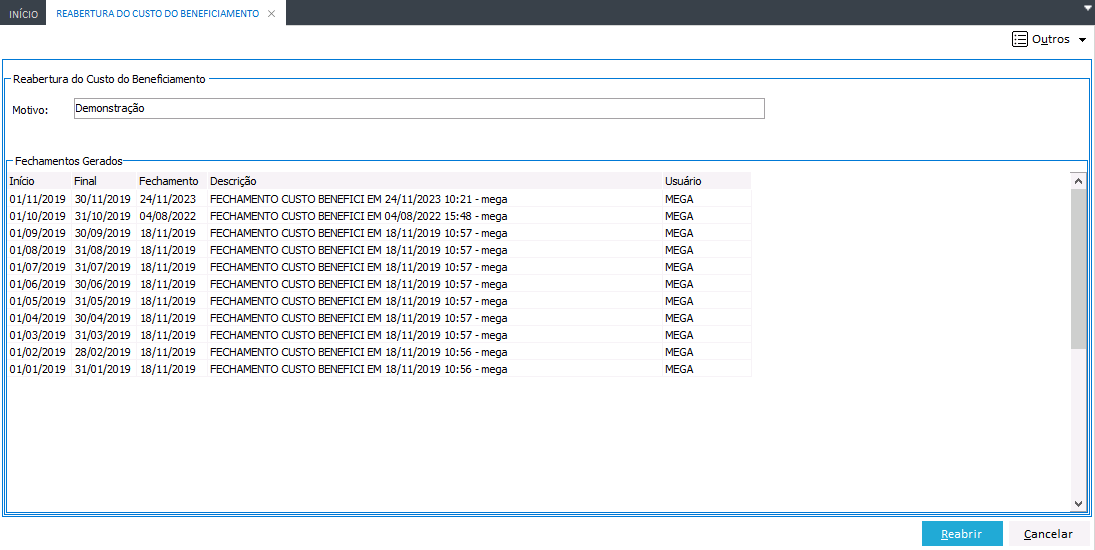Click the Cancelar button

1048,534
